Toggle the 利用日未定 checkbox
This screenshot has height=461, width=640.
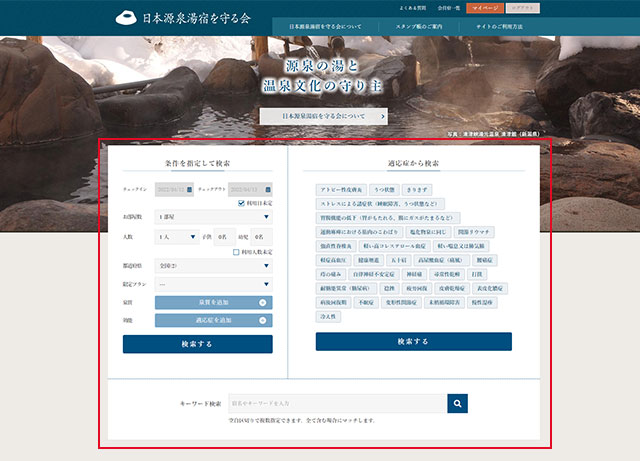[x=241, y=202]
